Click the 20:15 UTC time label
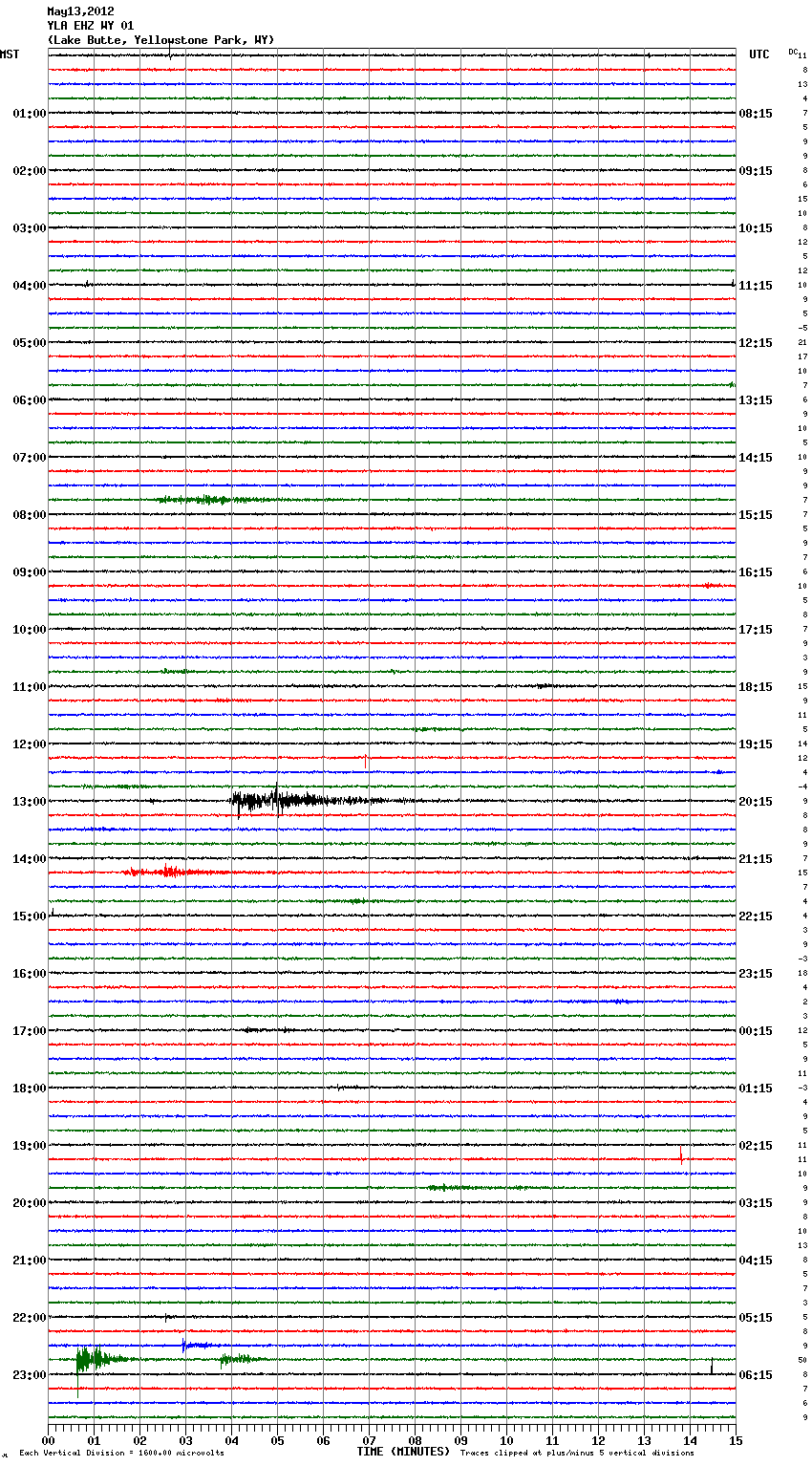The image size is (812, 1466). coord(756,802)
